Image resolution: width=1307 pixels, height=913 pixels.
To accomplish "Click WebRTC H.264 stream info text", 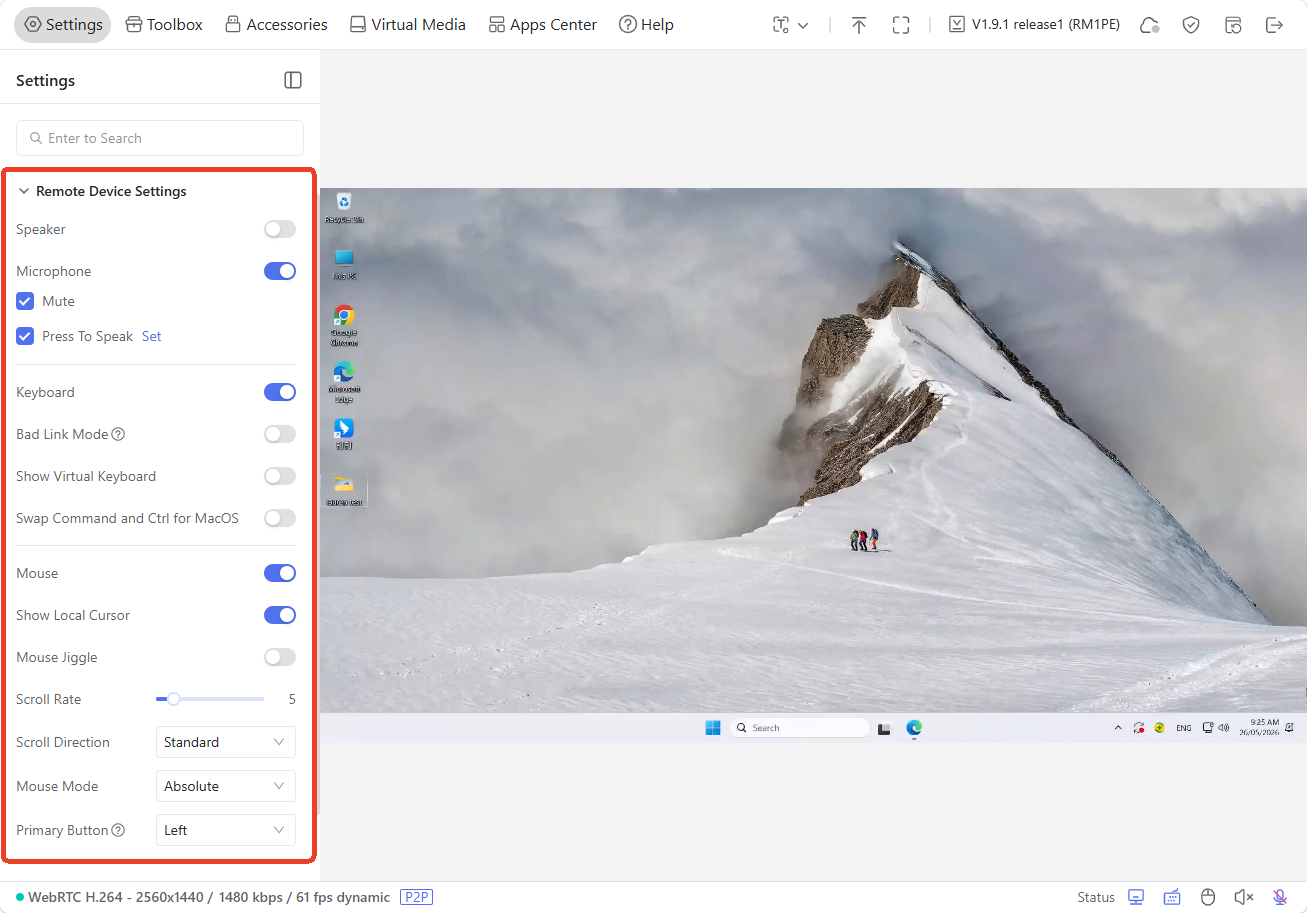I will 209,897.
